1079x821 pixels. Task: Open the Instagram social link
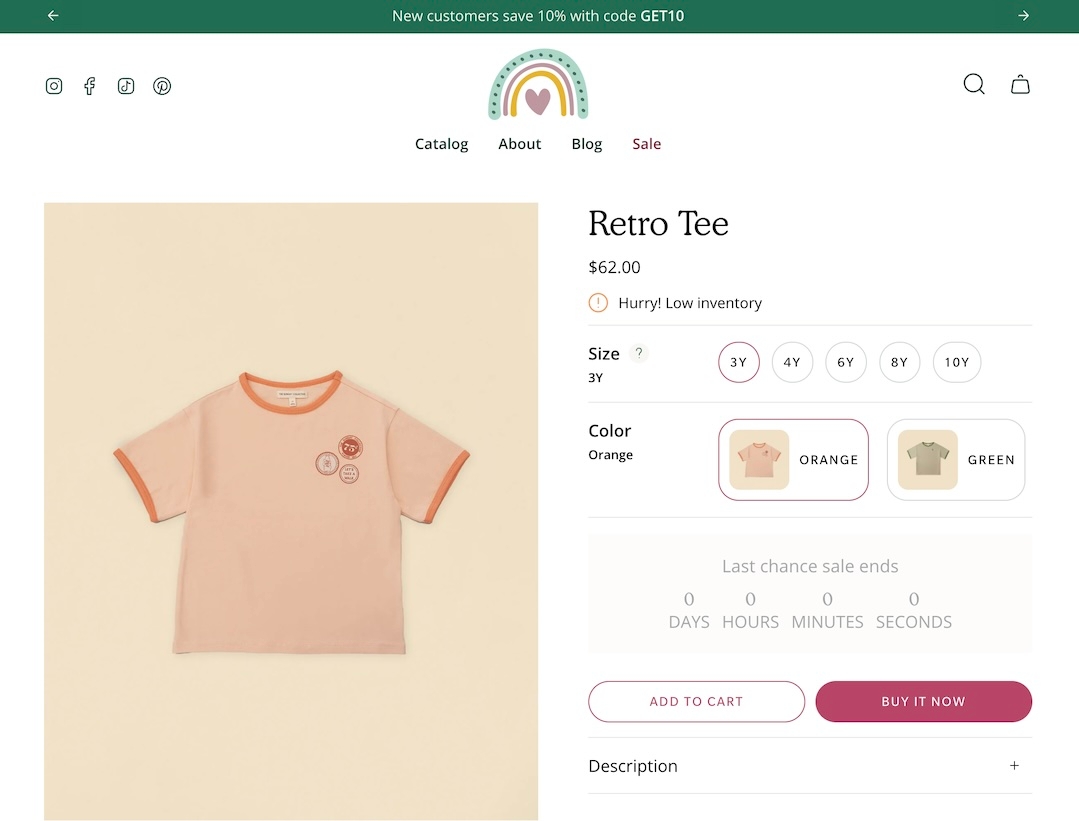point(54,86)
